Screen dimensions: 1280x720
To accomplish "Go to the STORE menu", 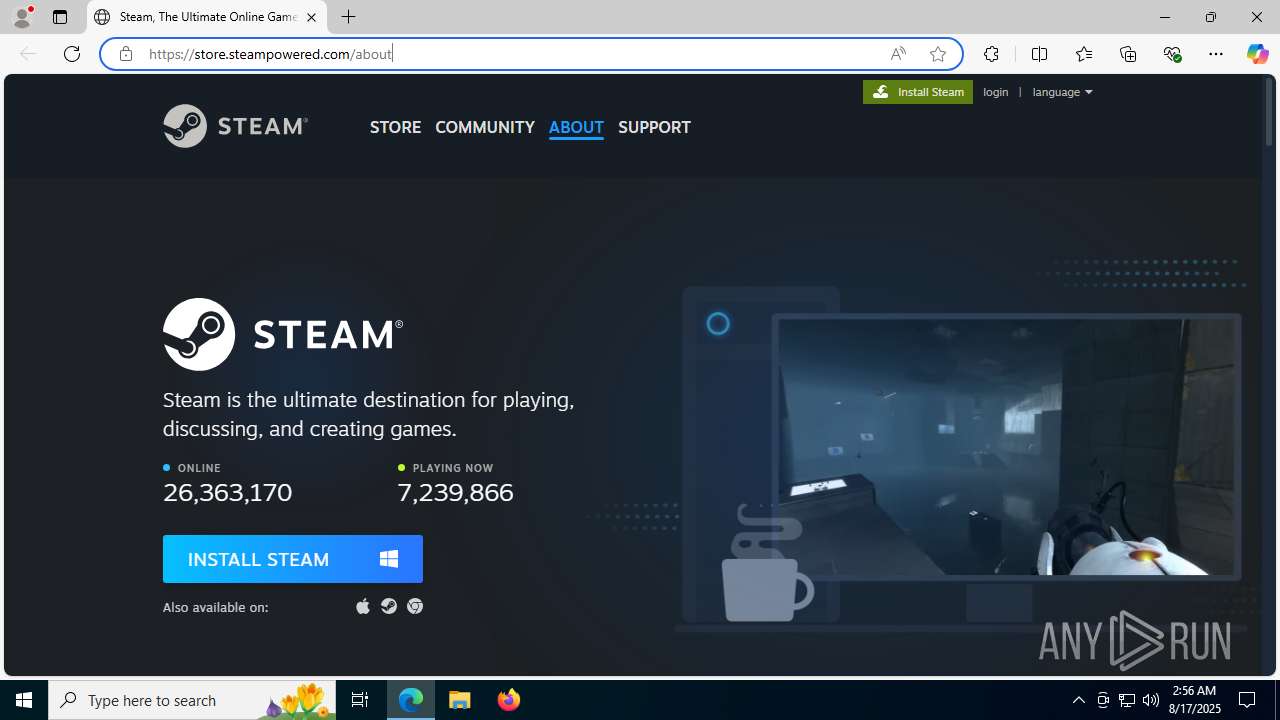I will click(395, 127).
